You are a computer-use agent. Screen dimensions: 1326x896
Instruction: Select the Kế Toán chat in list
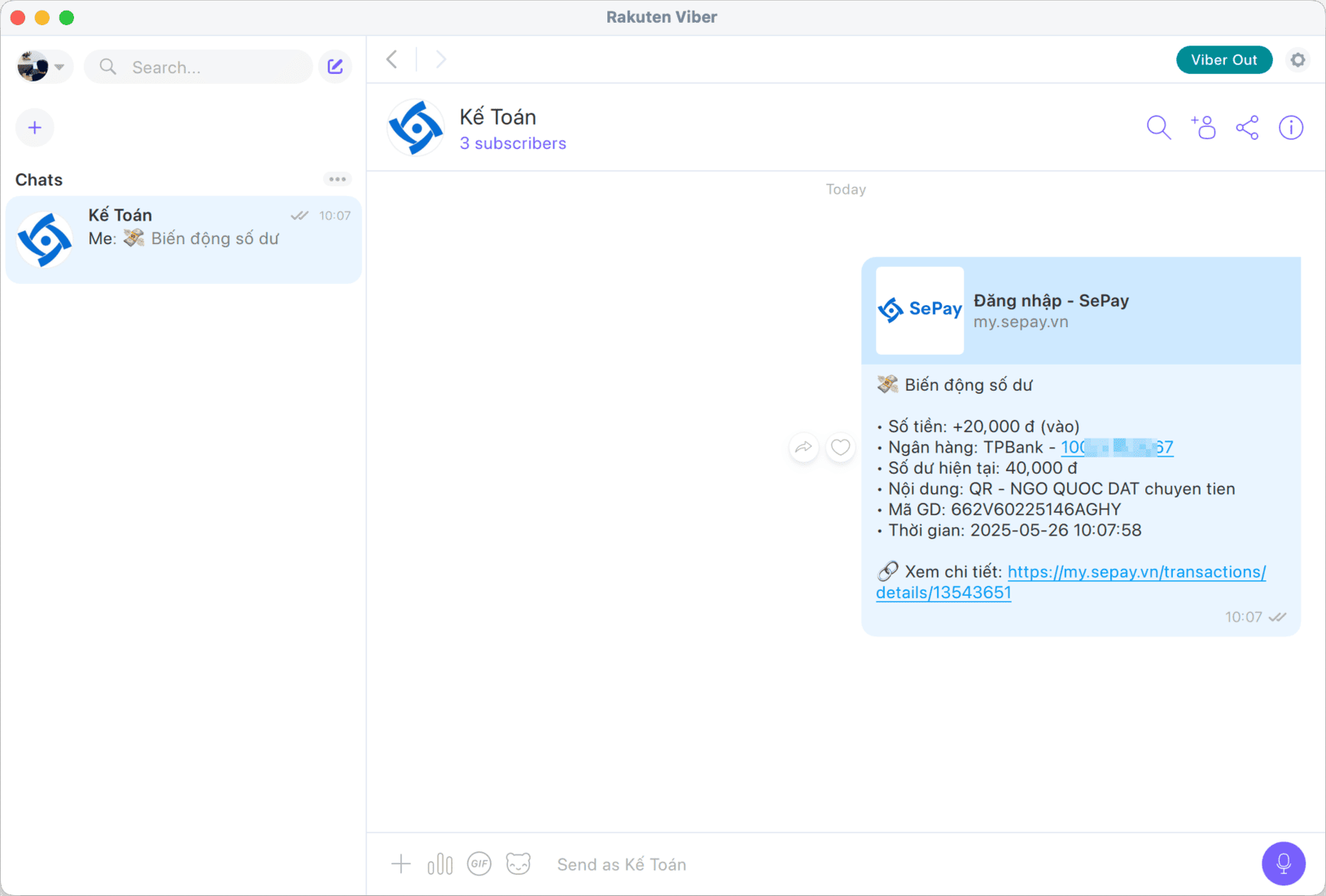pyautogui.click(x=184, y=239)
